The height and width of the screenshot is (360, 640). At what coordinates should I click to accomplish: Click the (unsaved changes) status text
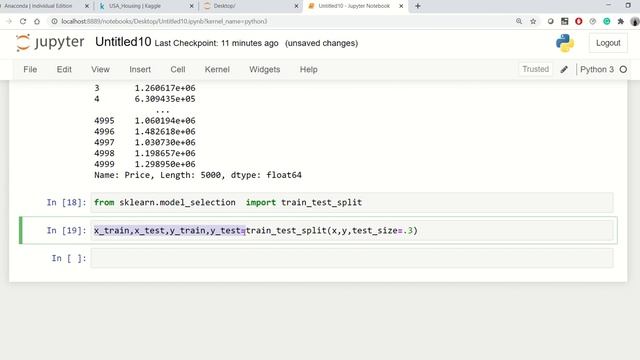tap(321, 43)
